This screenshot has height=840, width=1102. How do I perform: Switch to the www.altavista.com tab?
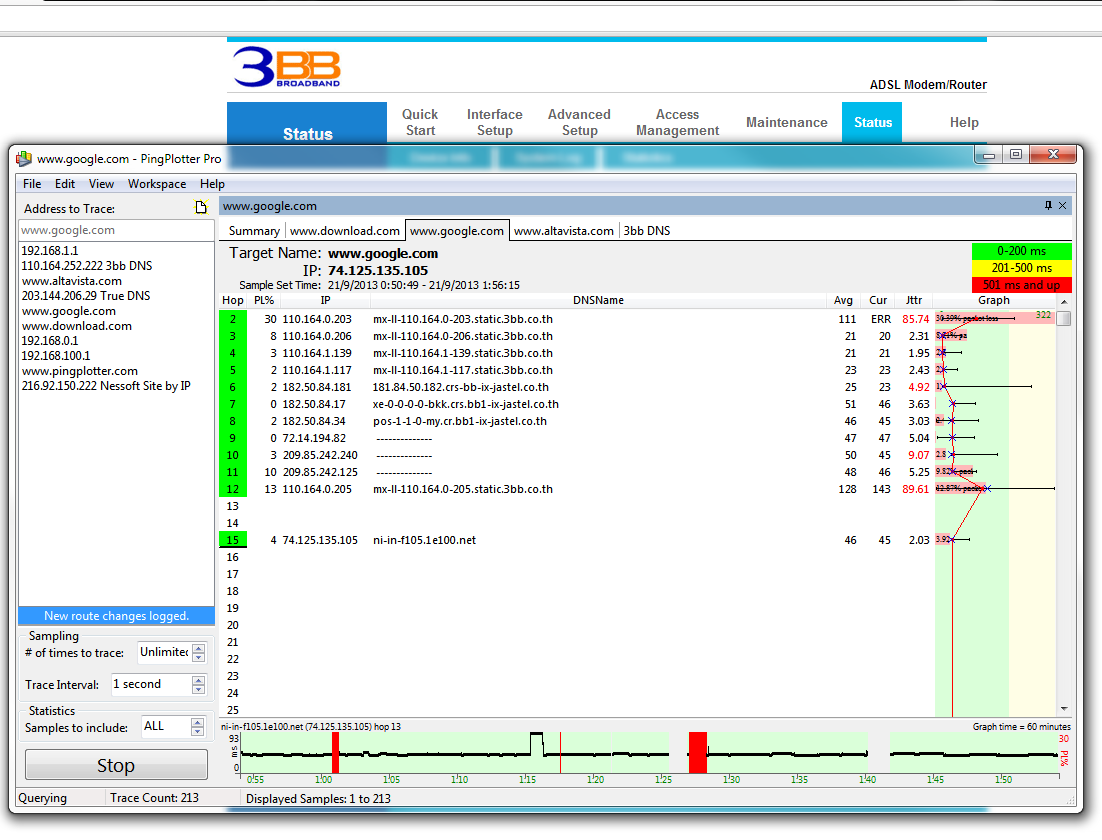pos(564,231)
